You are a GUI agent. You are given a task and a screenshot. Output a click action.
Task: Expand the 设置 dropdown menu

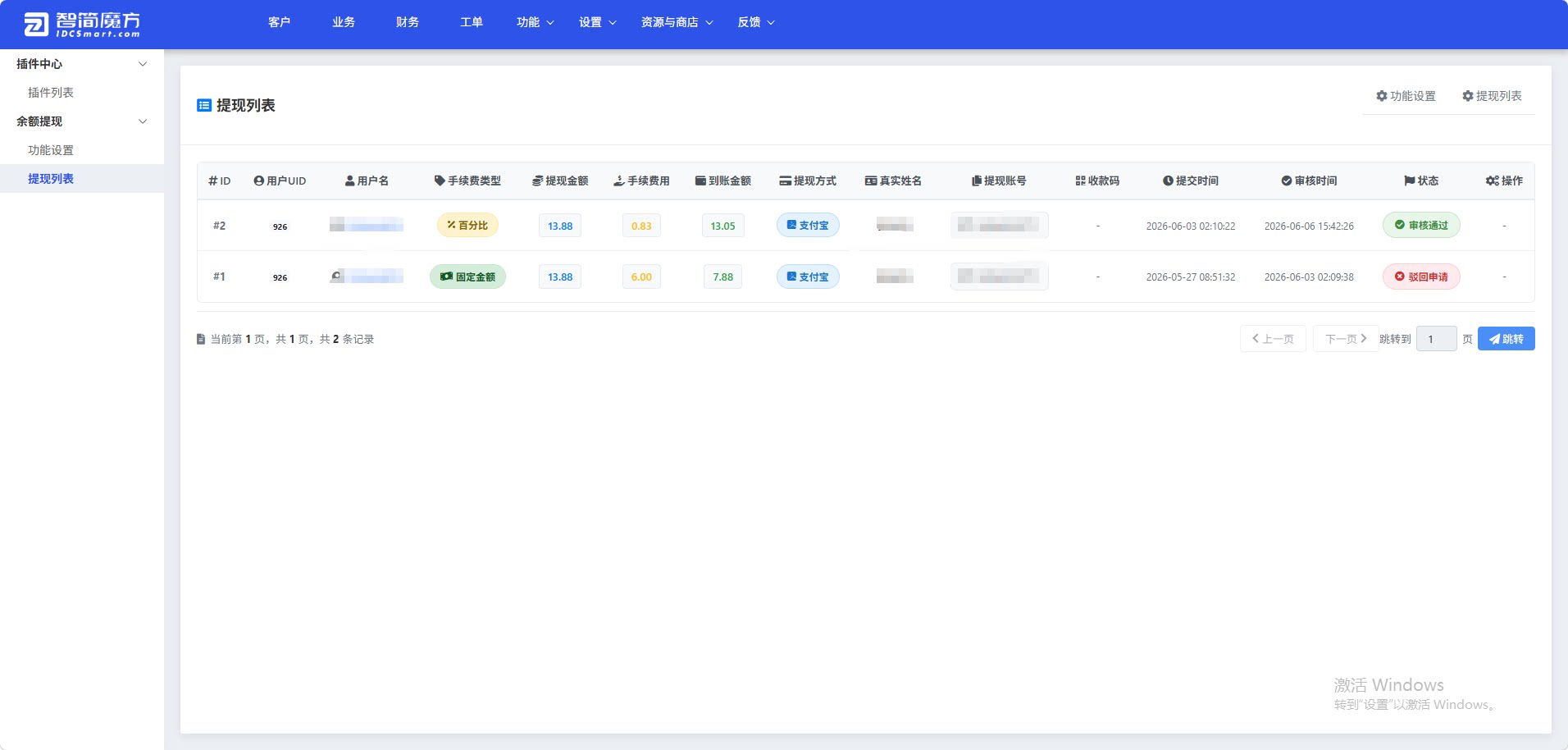597,22
